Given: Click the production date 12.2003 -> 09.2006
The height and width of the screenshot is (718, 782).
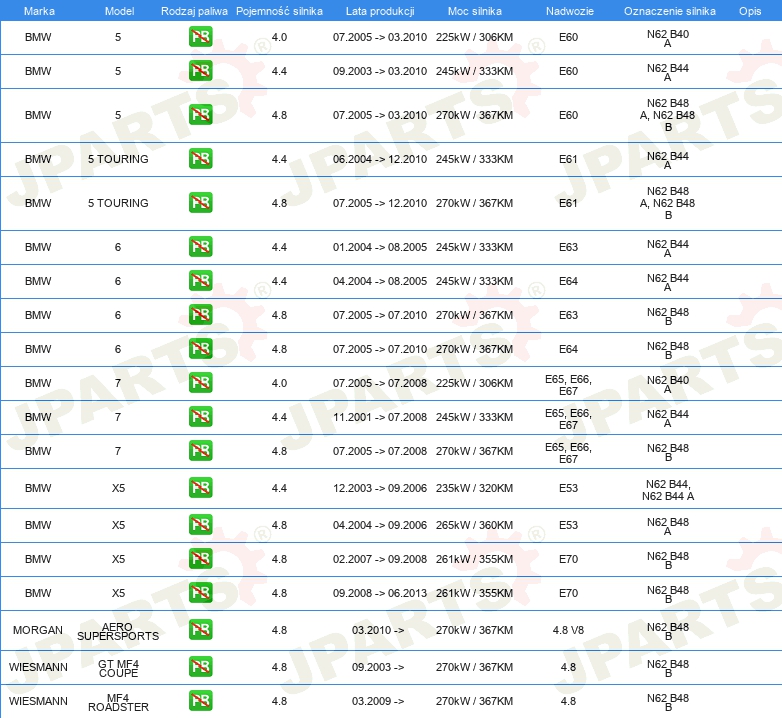Looking at the screenshot, I should [380, 488].
